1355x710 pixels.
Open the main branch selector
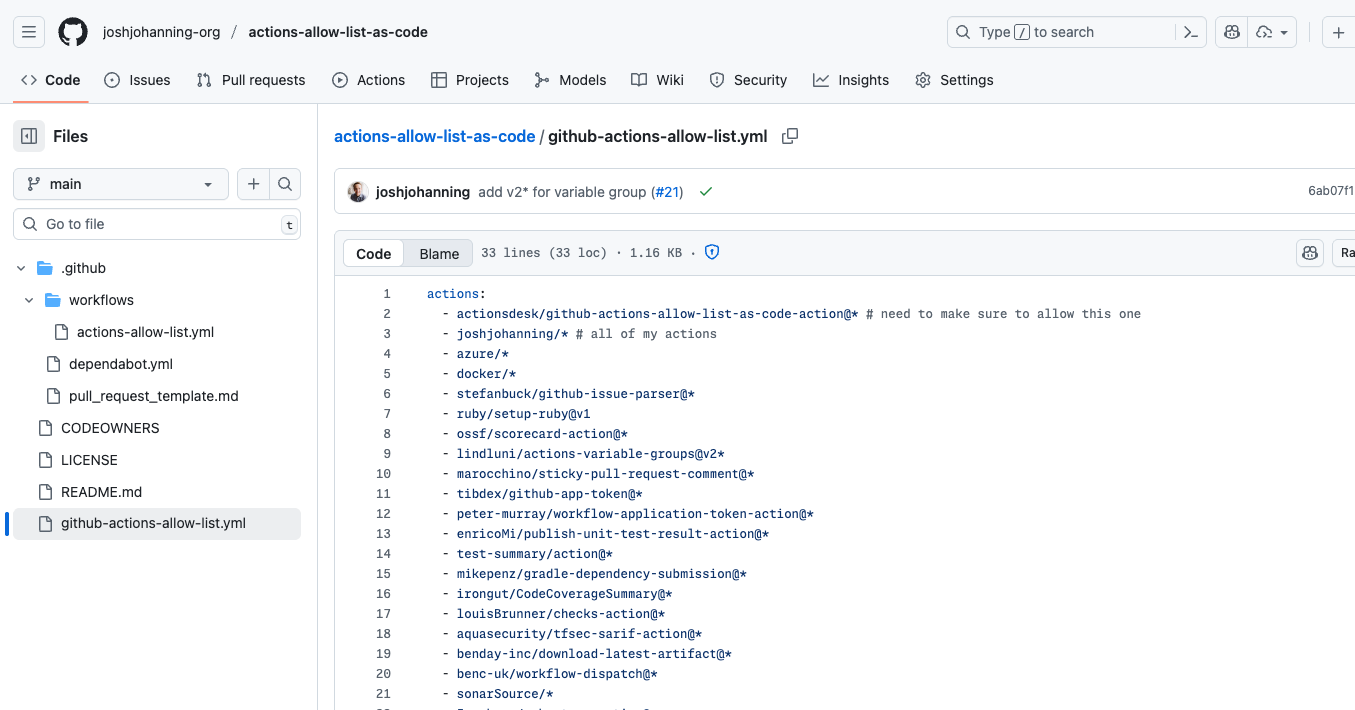tap(120, 184)
